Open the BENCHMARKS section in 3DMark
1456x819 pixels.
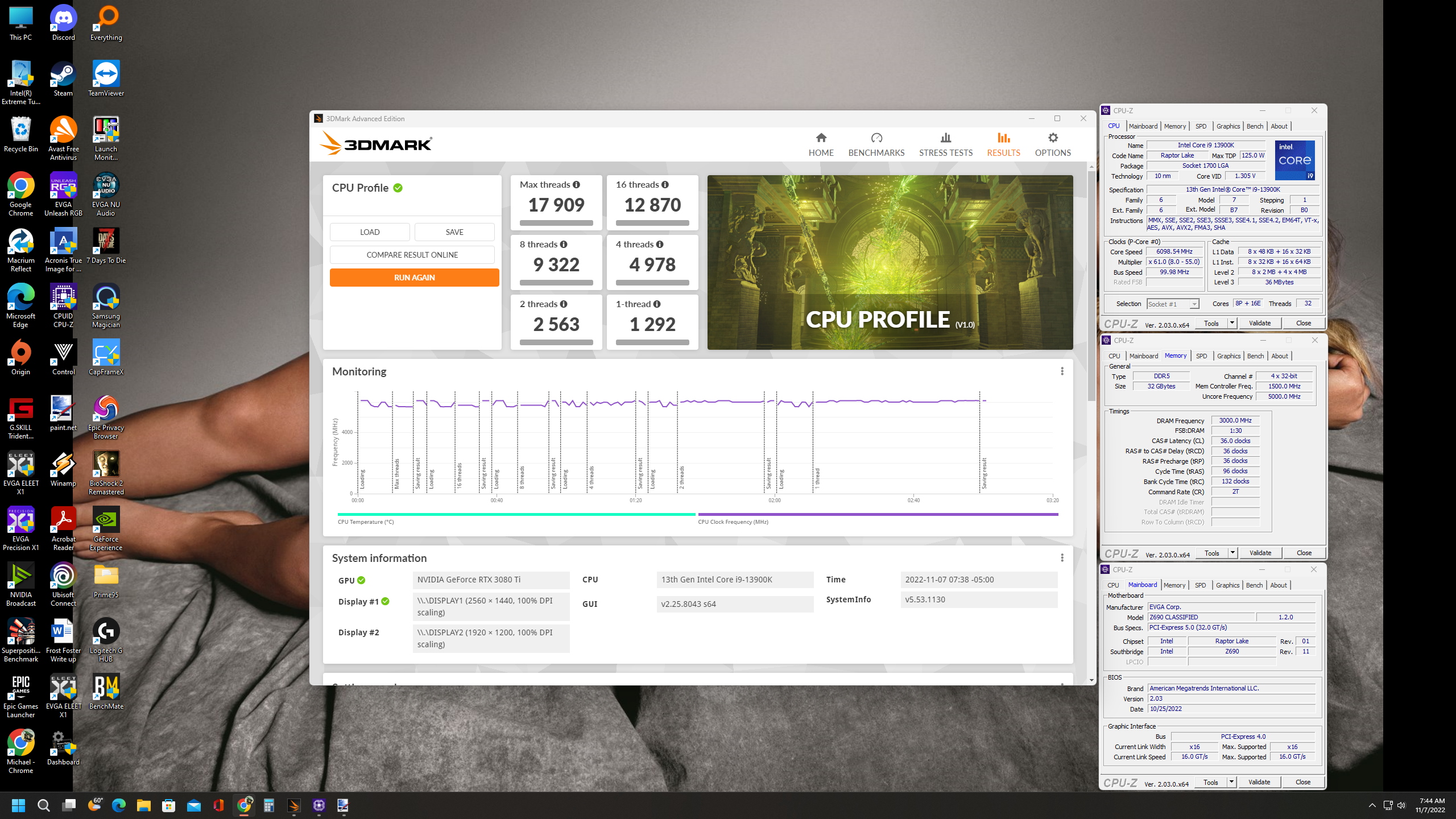(x=876, y=144)
